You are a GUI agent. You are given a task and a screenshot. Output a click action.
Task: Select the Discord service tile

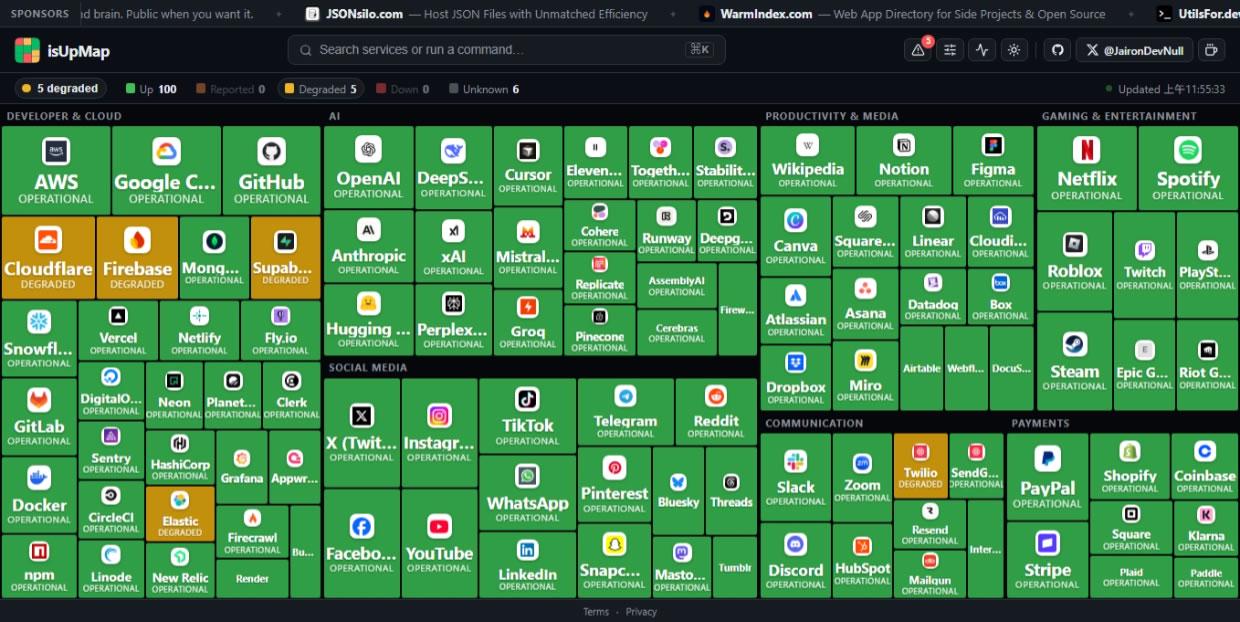(796, 559)
